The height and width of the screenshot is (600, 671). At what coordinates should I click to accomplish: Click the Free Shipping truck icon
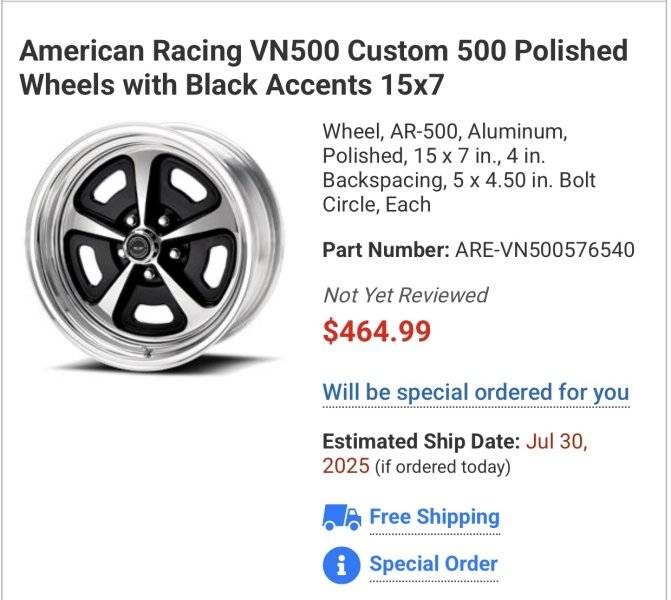point(341,518)
